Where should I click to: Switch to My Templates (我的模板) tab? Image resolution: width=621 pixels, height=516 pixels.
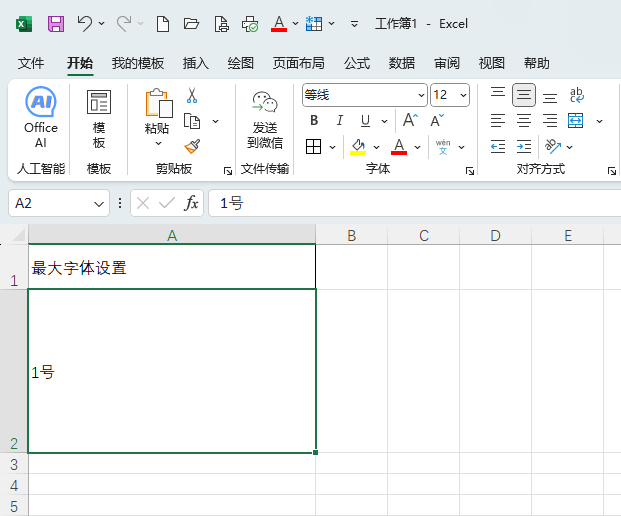click(137, 63)
